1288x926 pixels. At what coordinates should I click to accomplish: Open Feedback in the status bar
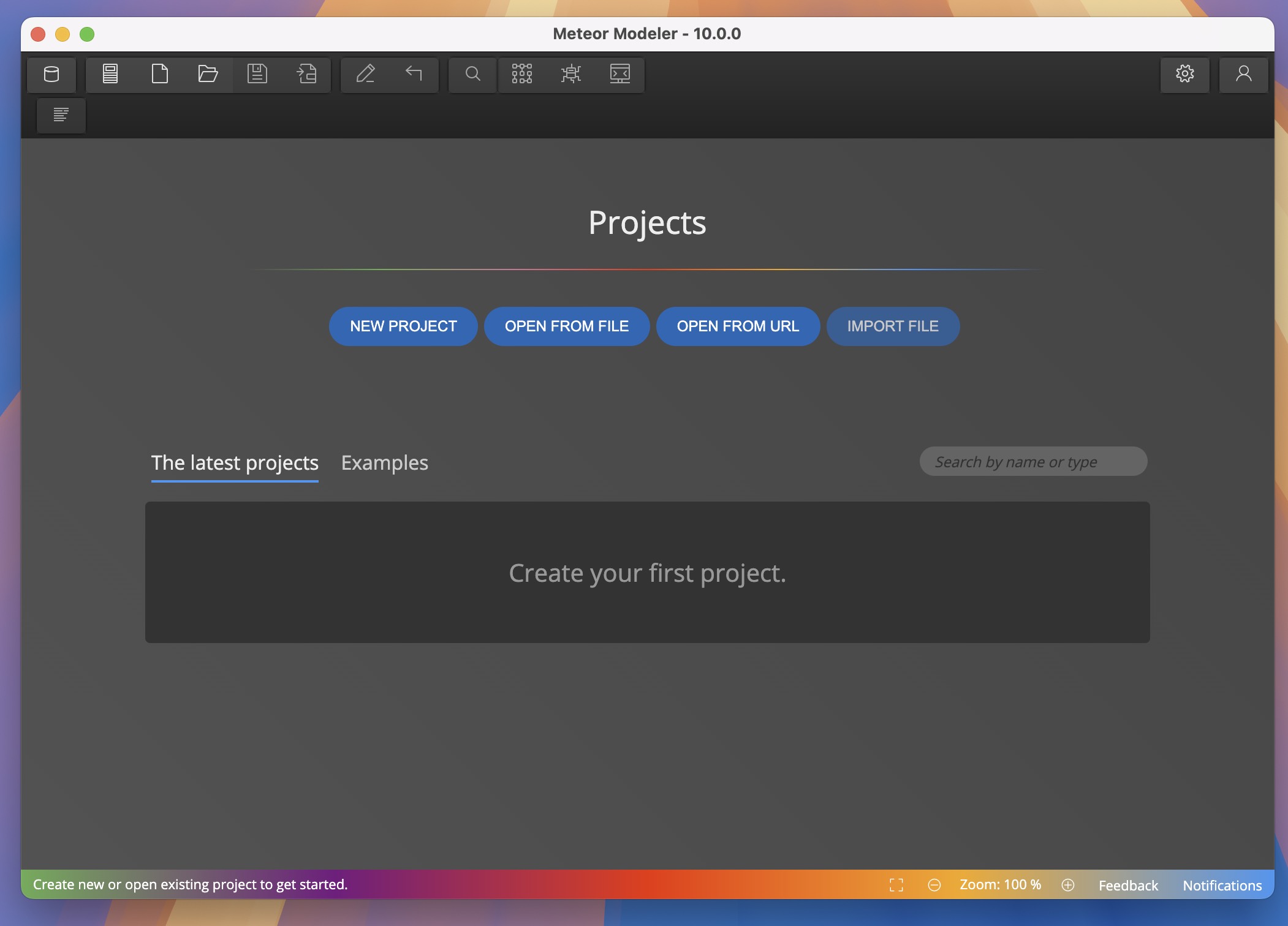(x=1128, y=886)
